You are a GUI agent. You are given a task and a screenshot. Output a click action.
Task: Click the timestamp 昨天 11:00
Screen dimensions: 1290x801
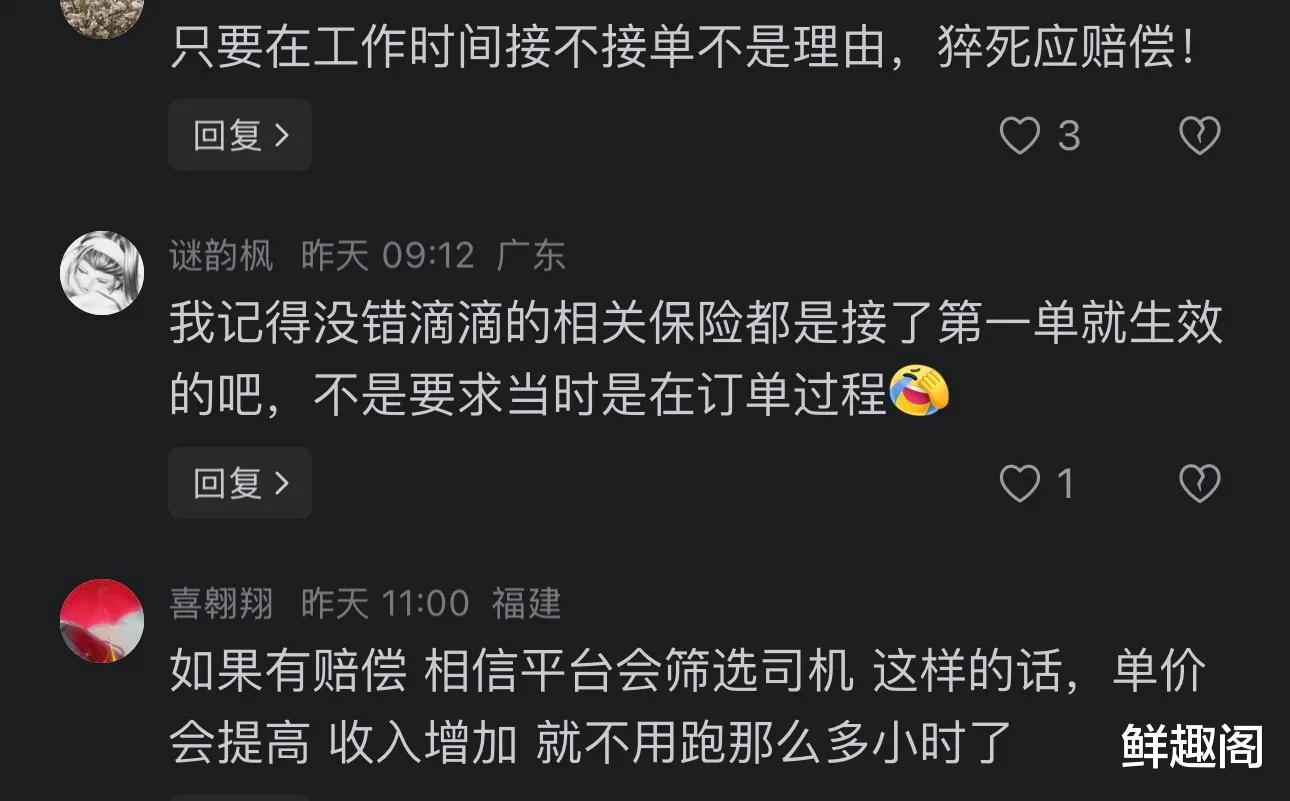pos(385,604)
